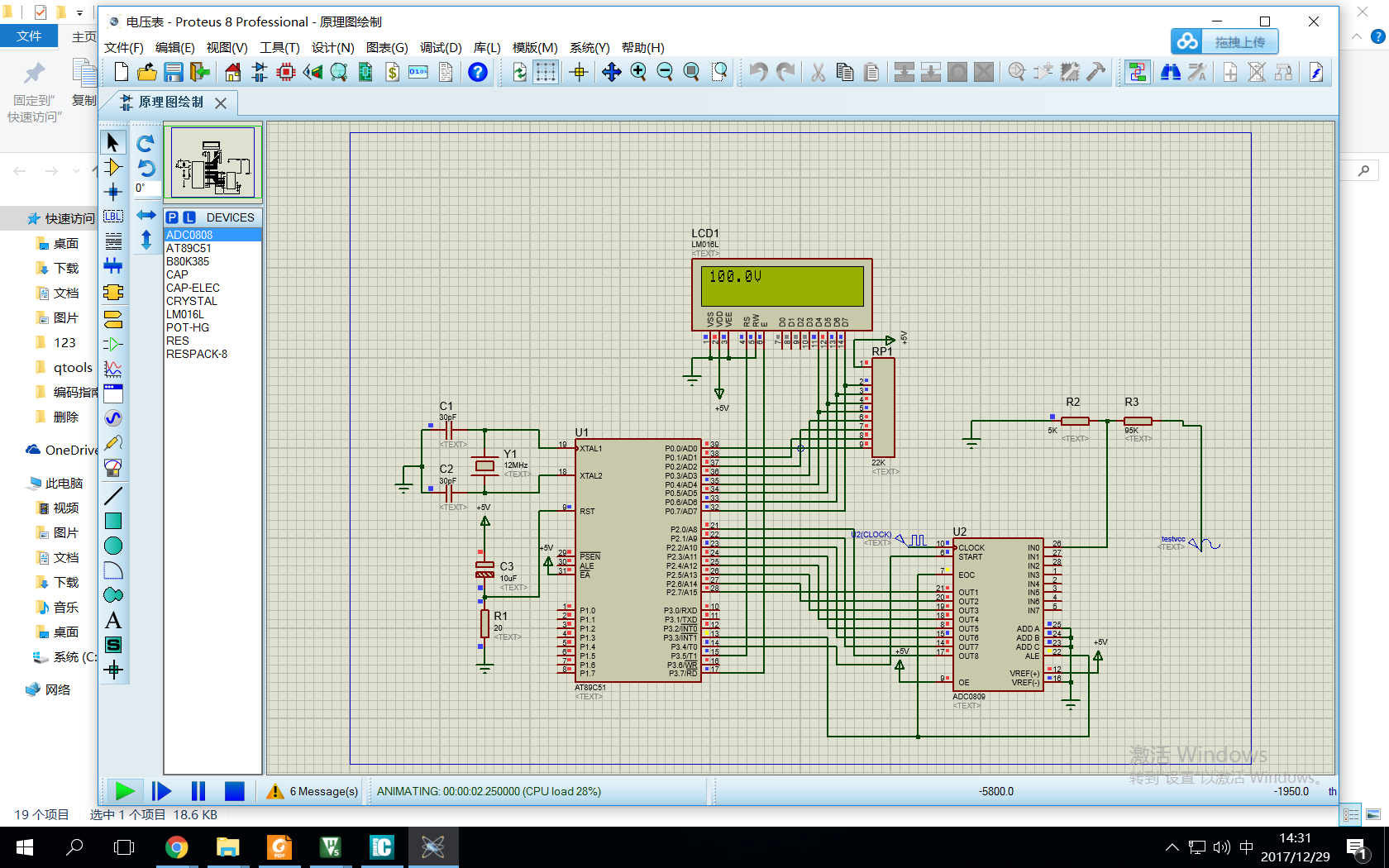Click the Zoom In magnifier icon

click(638, 73)
